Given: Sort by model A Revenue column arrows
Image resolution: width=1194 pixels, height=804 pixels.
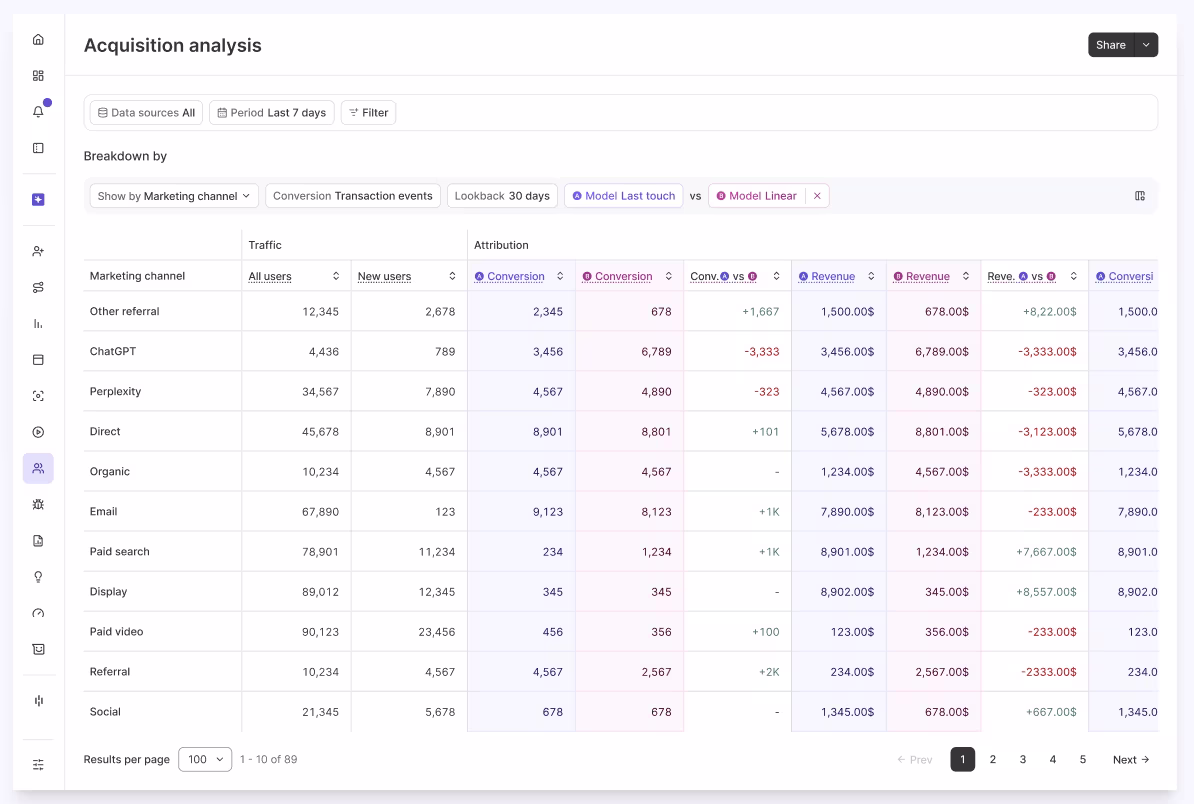Looking at the screenshot, I should pyautogui.click(x=871, y=276).
